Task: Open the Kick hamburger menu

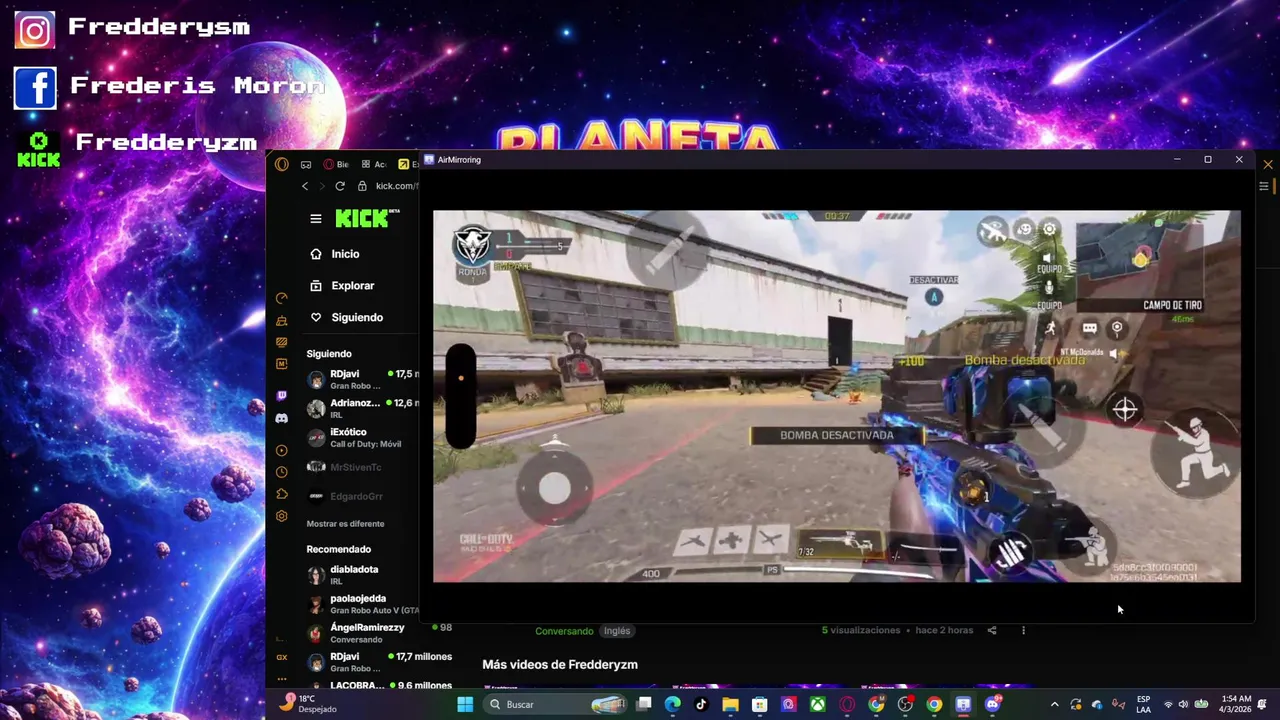Action: point(316,219)
